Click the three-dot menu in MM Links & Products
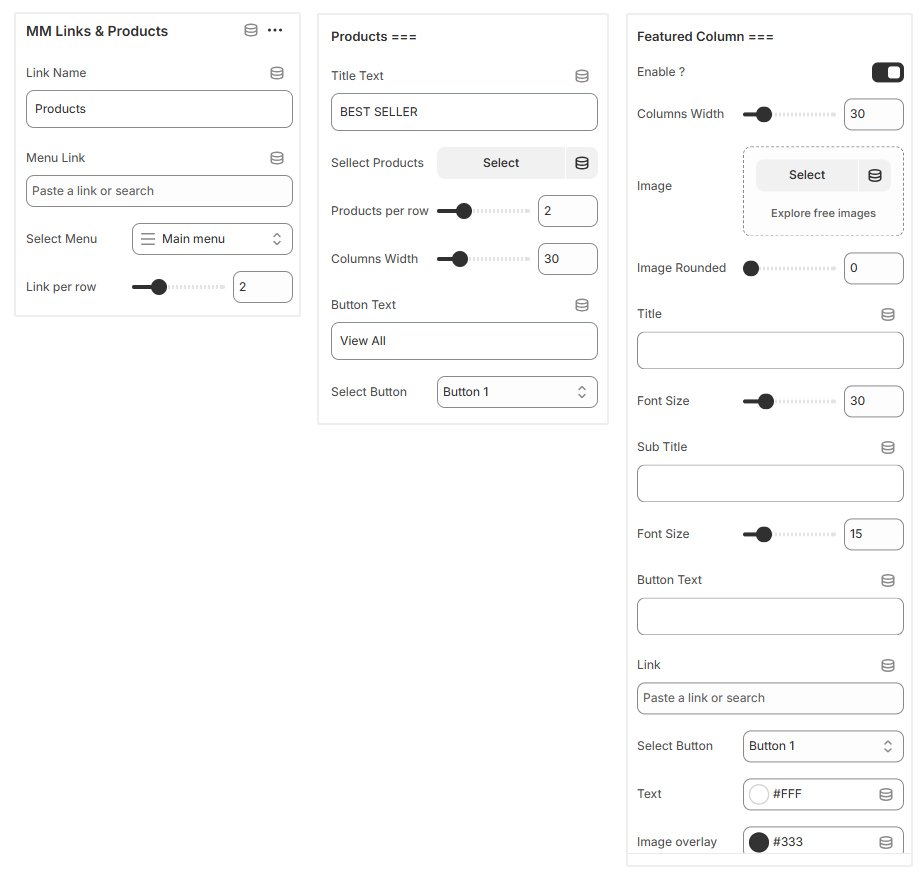 point(275,30)
